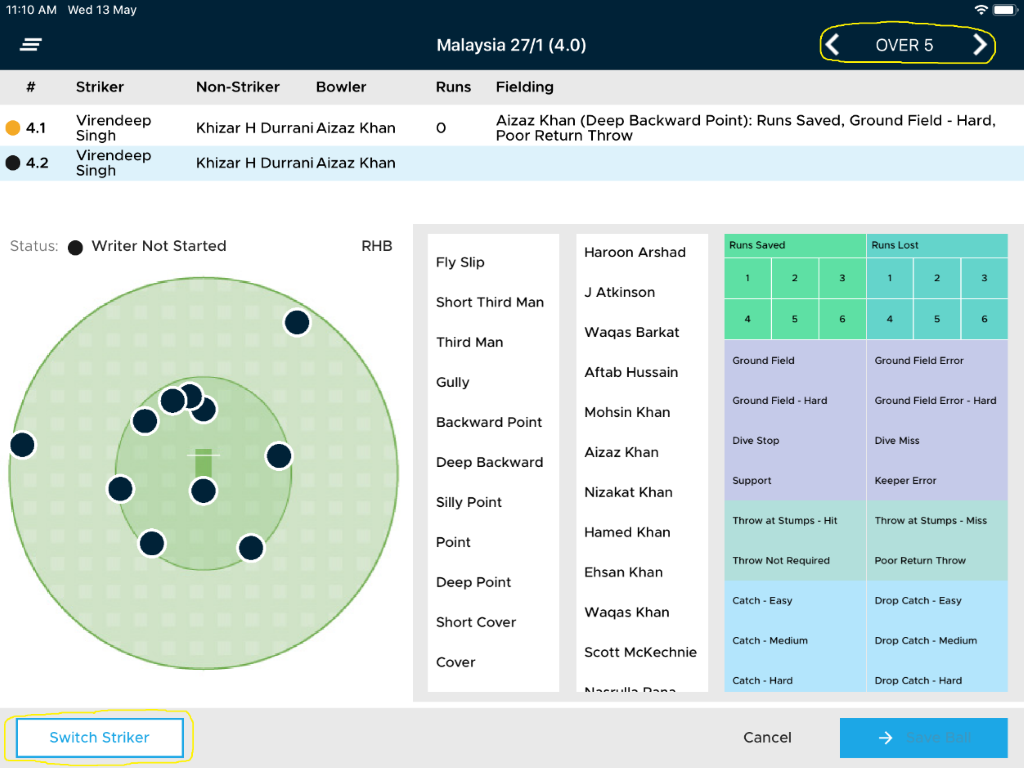This screenshot has height=768, width=1024.
Task: Toggle Poor Return Throw option
Action: click(920, 560)
